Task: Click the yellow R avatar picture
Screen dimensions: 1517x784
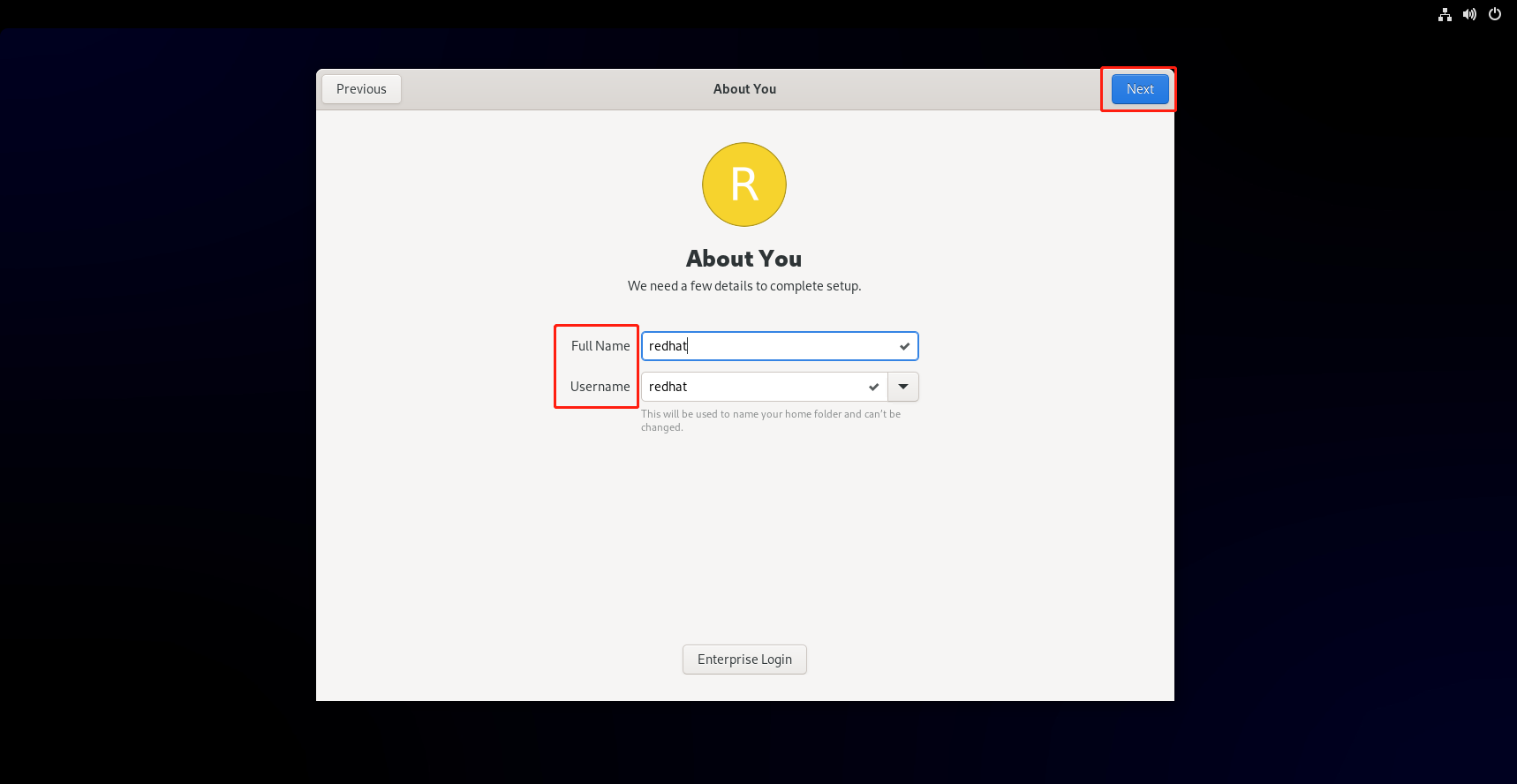Action: (x=744, y=185)
